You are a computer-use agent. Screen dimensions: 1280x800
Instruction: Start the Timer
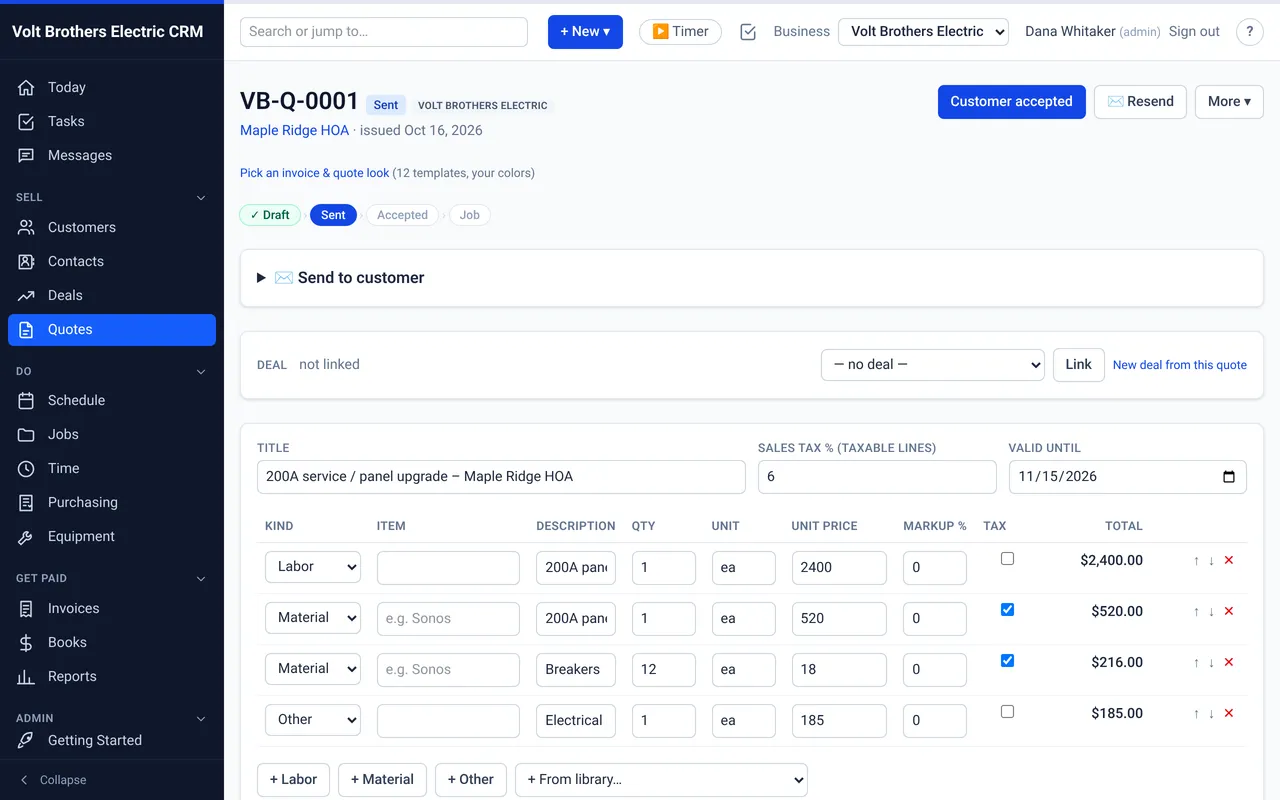[680, 32]
